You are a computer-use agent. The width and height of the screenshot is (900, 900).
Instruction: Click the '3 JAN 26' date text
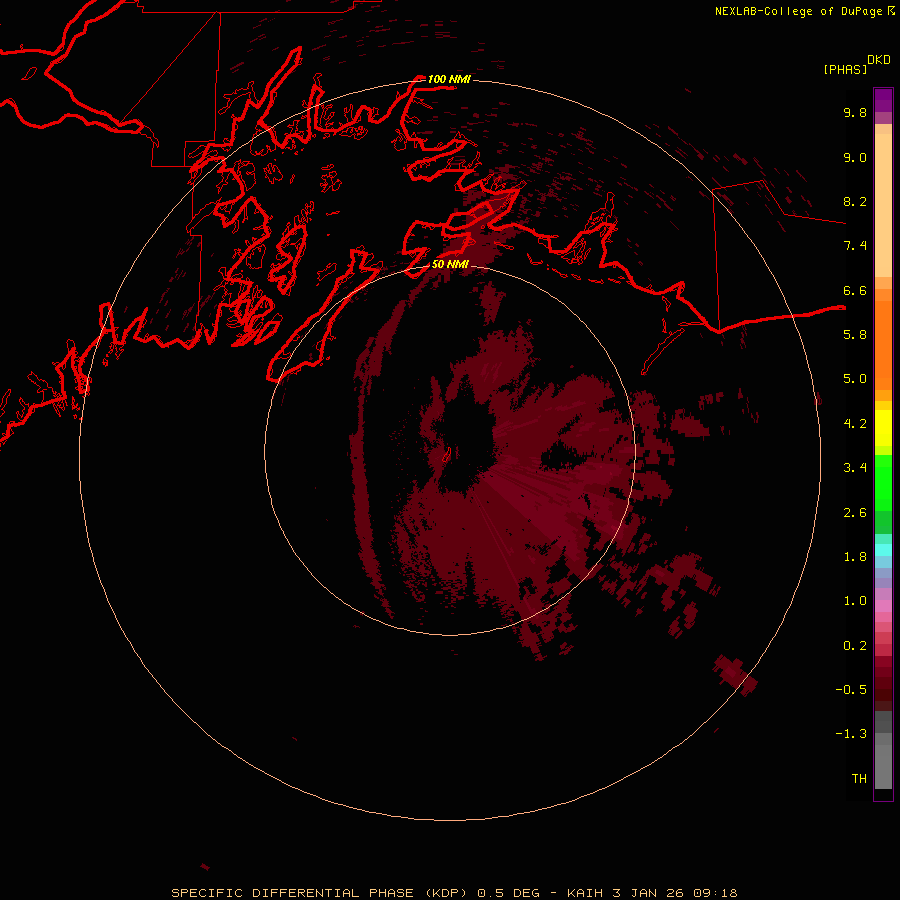pos(650,893)
